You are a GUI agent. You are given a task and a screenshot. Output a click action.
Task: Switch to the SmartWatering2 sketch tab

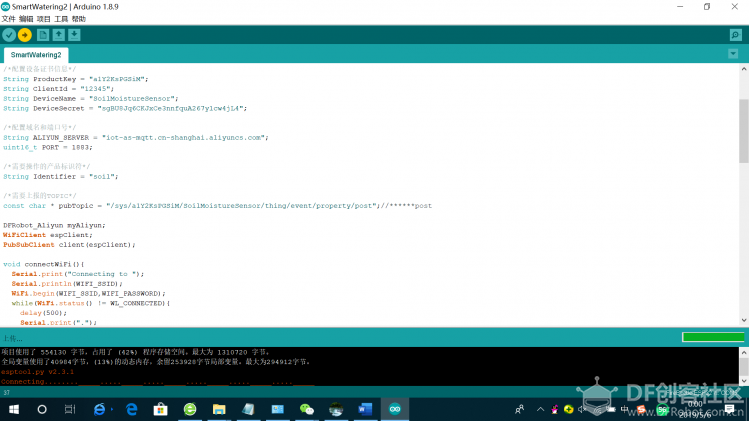click(36, 55)
